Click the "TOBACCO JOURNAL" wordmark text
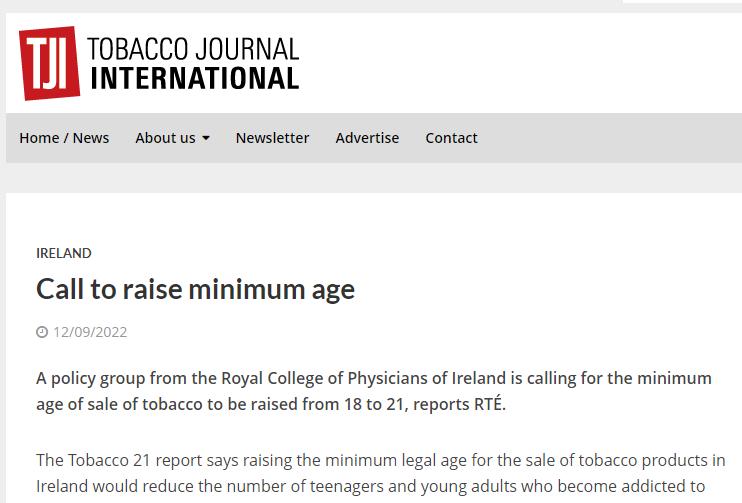The height and width of the screenshot is (503, 742). [193, 49]
